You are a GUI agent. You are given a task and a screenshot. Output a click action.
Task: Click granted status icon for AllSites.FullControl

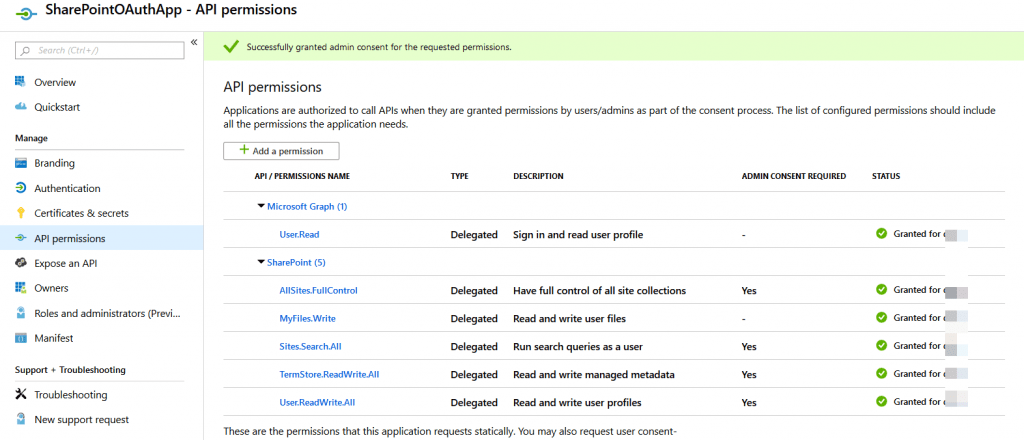(881, 289)
